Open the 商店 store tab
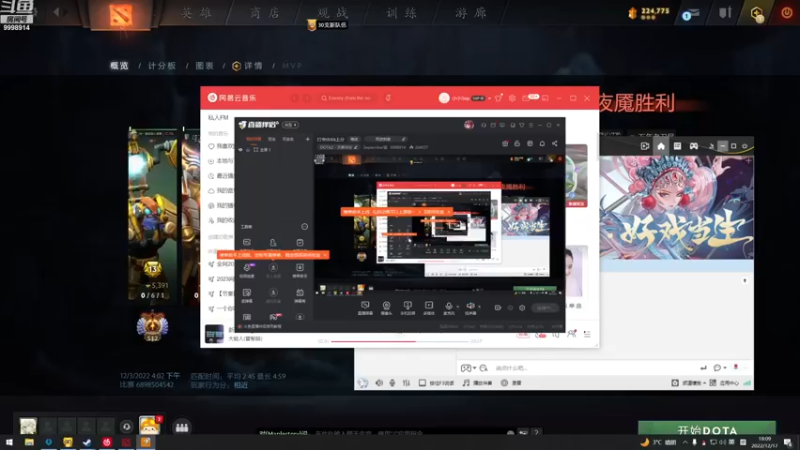The image size is (800, 450). tap(265, 13)
